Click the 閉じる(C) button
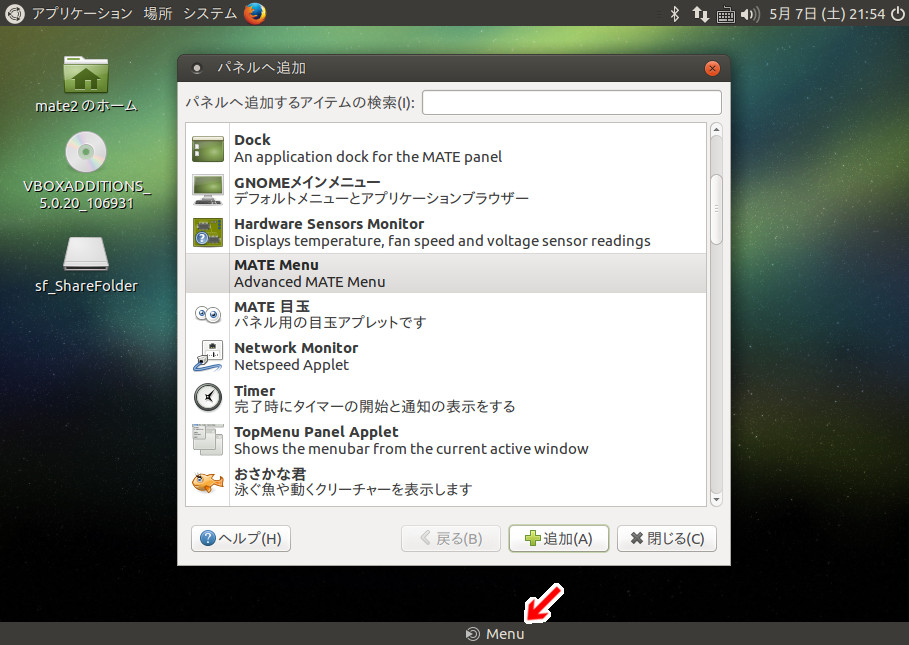This screenshot has width=909, height=645. pos(667,538)
